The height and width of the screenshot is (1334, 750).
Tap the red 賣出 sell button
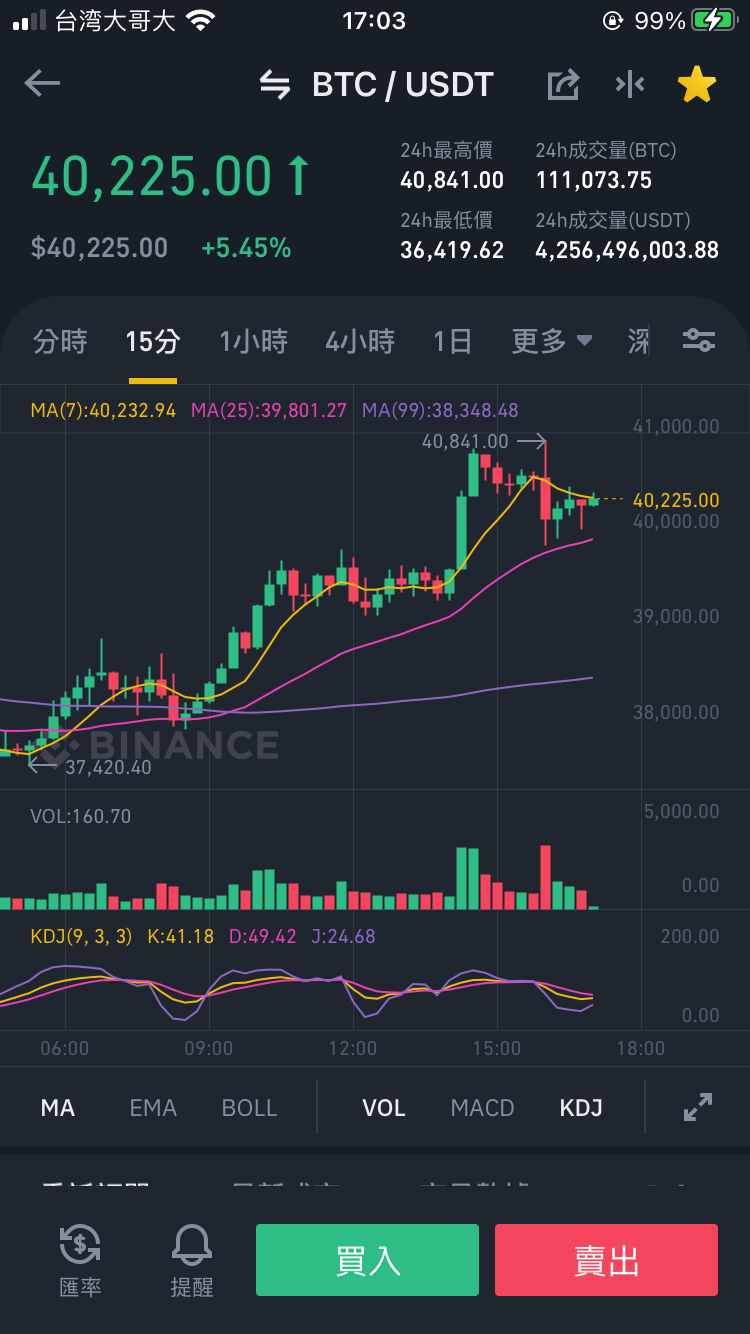click(606, 1260)
